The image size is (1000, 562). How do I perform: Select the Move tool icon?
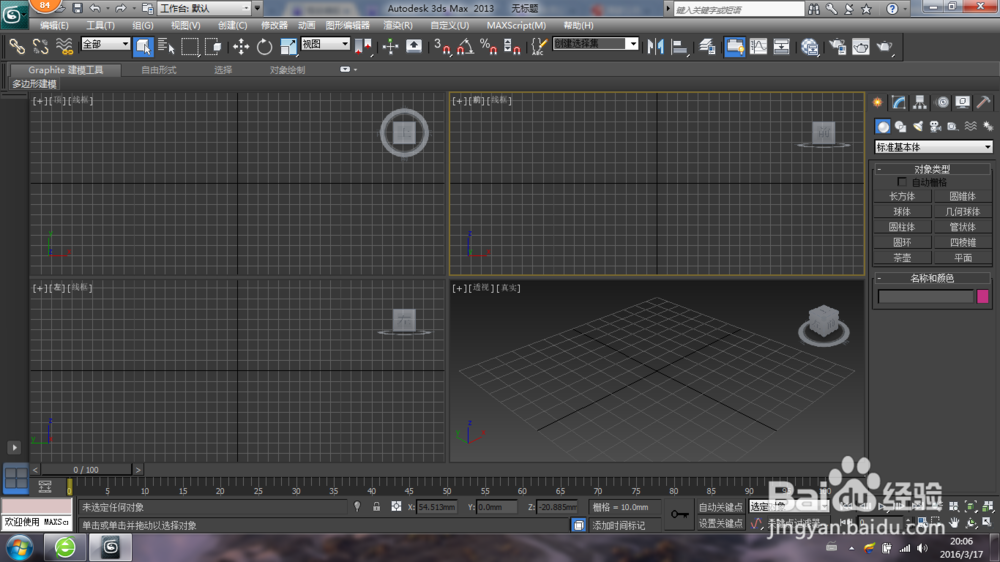(240, 47)
